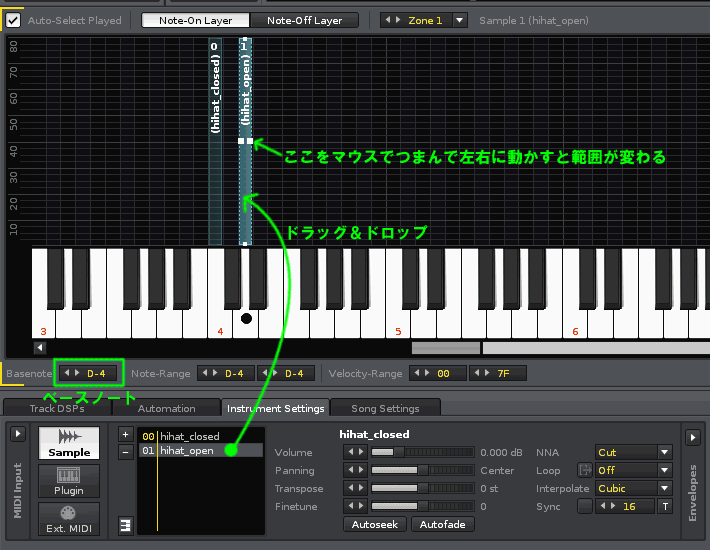Expand the MIDI Input panel arrow
This screenshot has height=550, width=710.
pyautogui.click(x=18, y=434)
